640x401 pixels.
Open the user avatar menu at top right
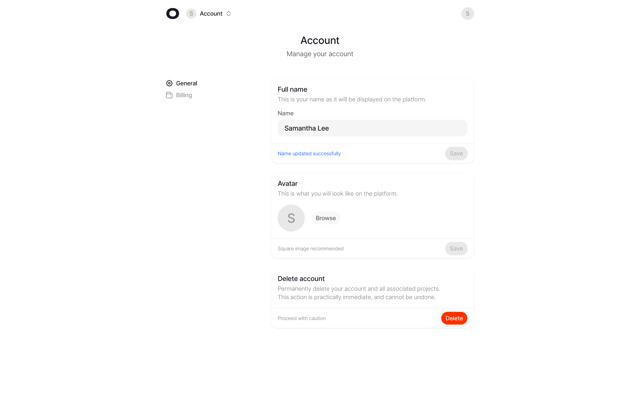point(467,13)
